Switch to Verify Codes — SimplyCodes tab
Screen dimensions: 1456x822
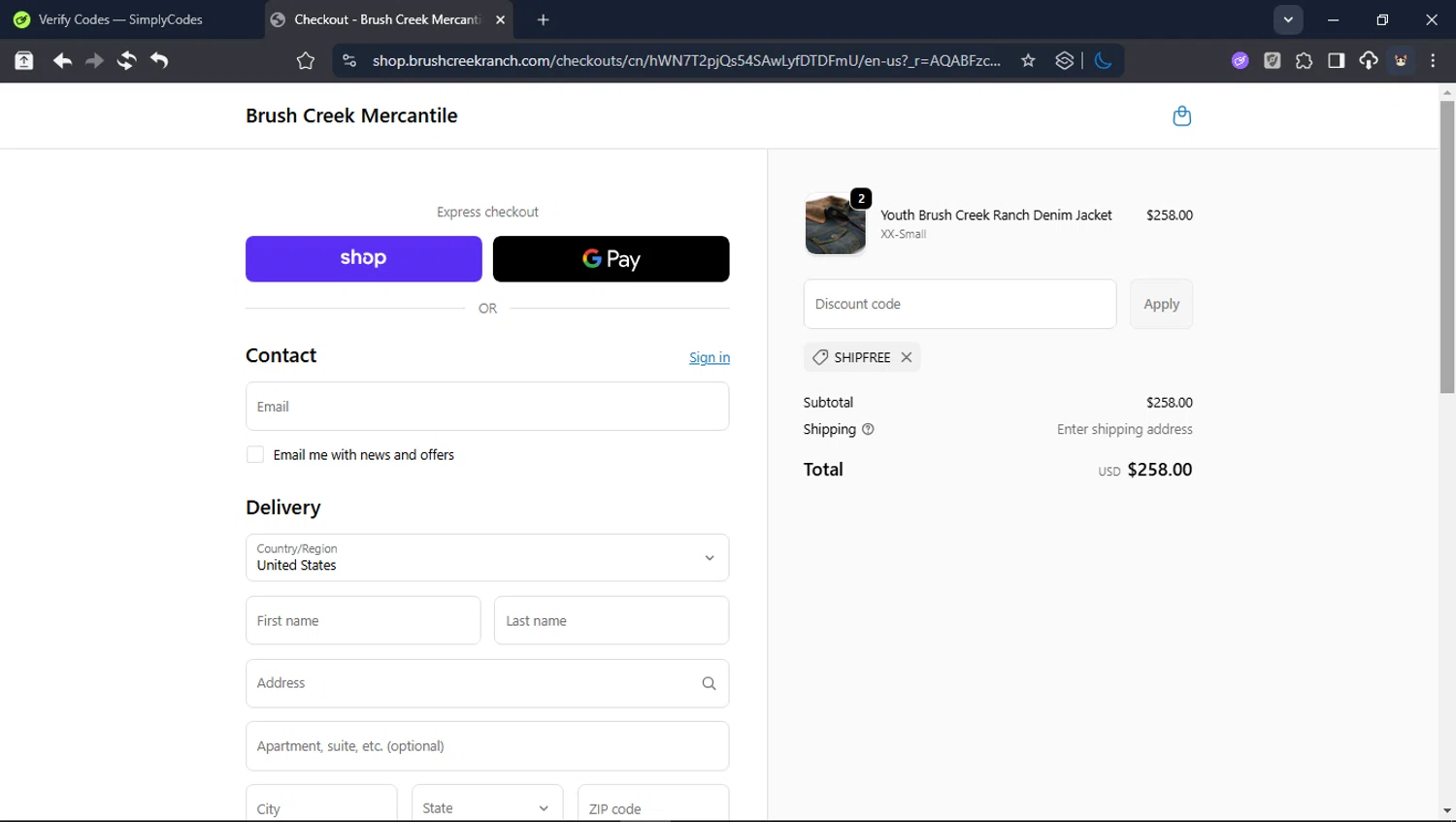[120, 19]
